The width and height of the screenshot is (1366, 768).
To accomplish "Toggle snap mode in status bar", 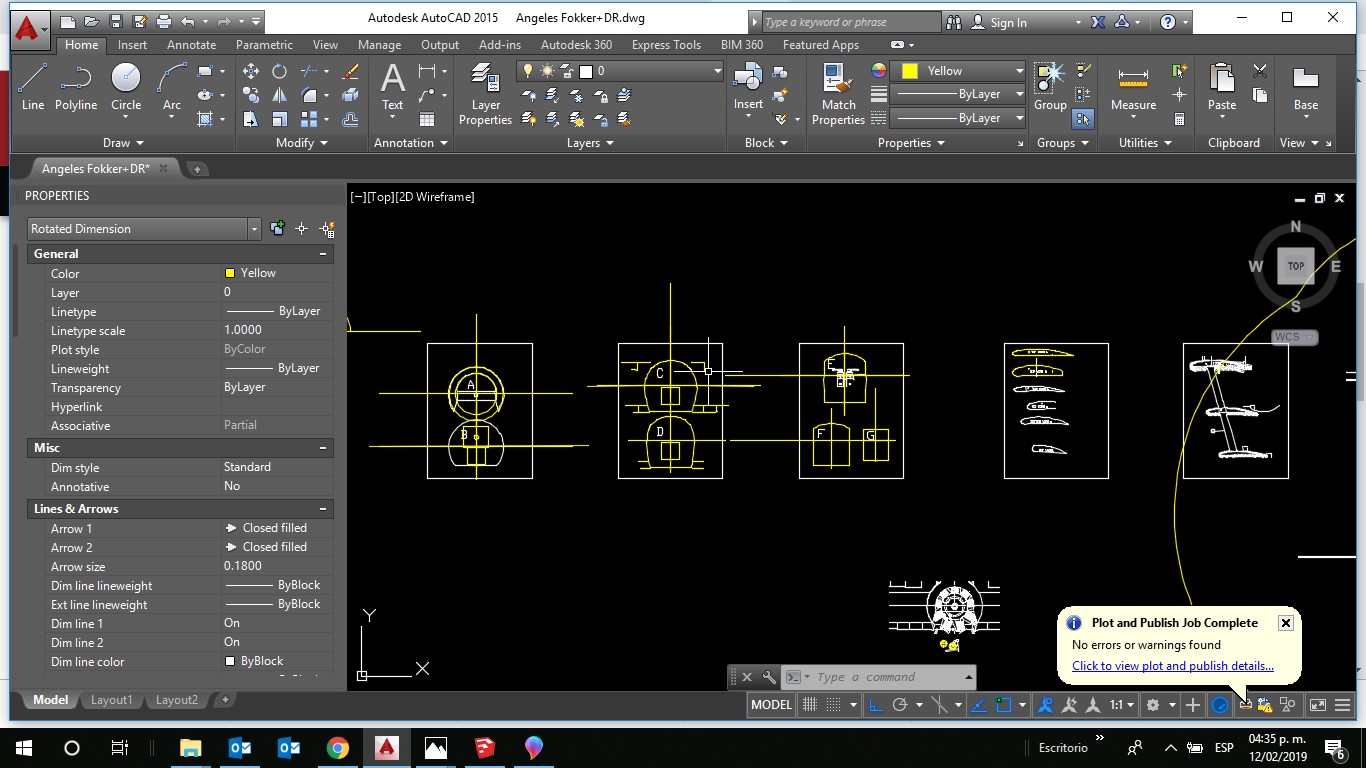I will click(x=834, y=705).
